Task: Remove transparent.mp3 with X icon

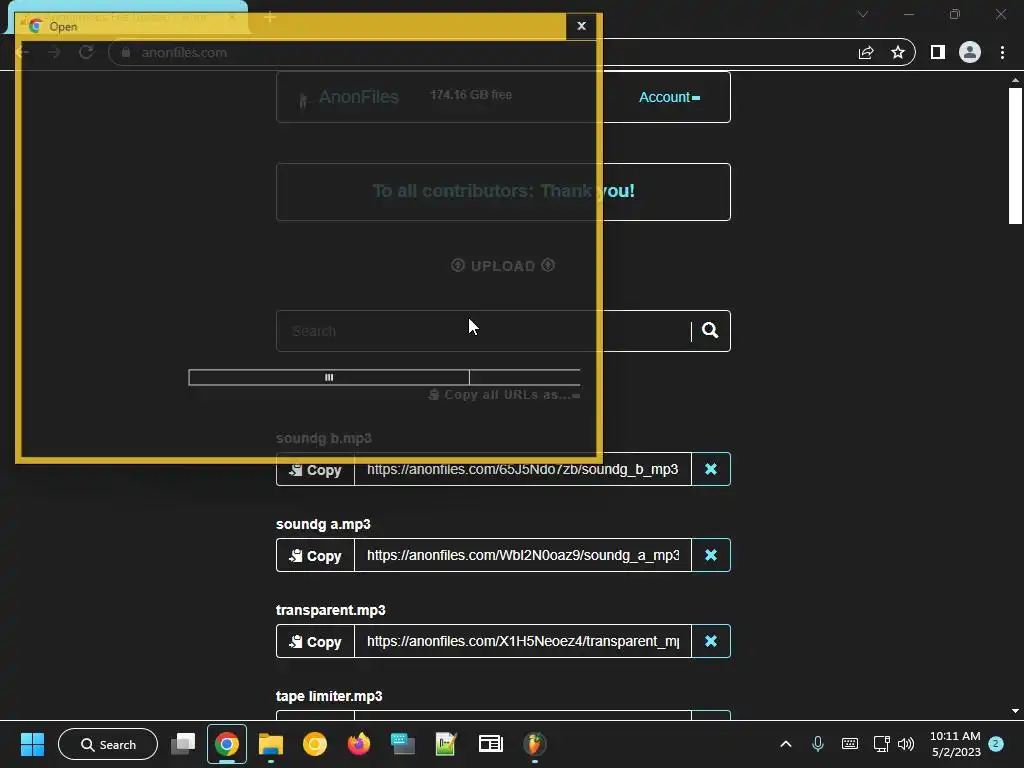Action: [711, 641]
